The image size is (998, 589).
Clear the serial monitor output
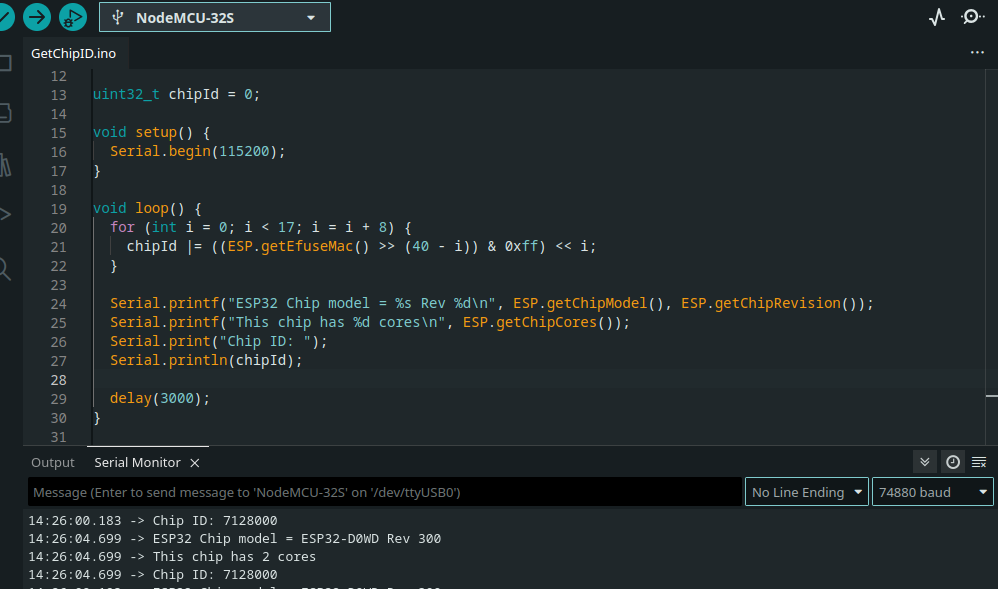click(979, 462)
